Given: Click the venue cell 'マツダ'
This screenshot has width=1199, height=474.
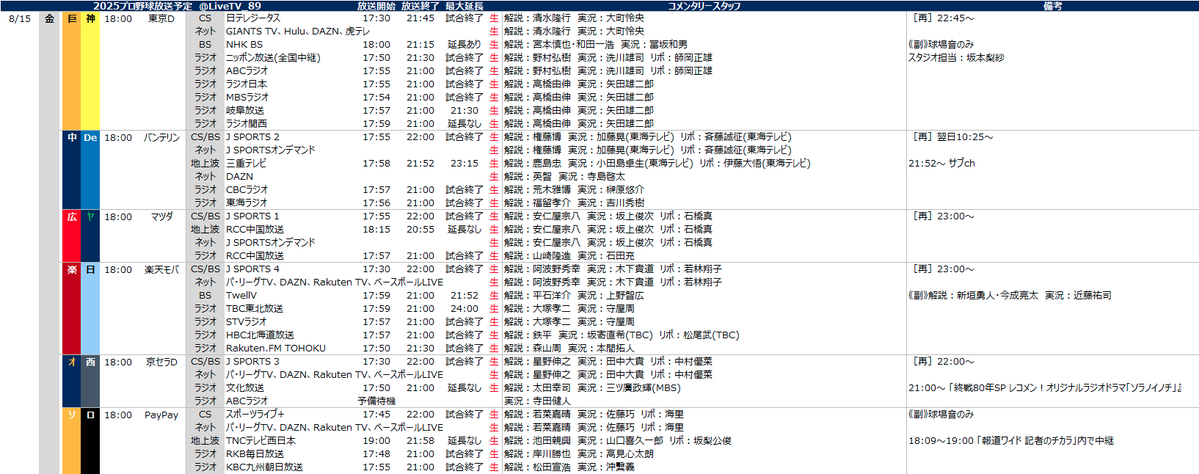Looking at the screenshot, I should click(x=161, y=216).
